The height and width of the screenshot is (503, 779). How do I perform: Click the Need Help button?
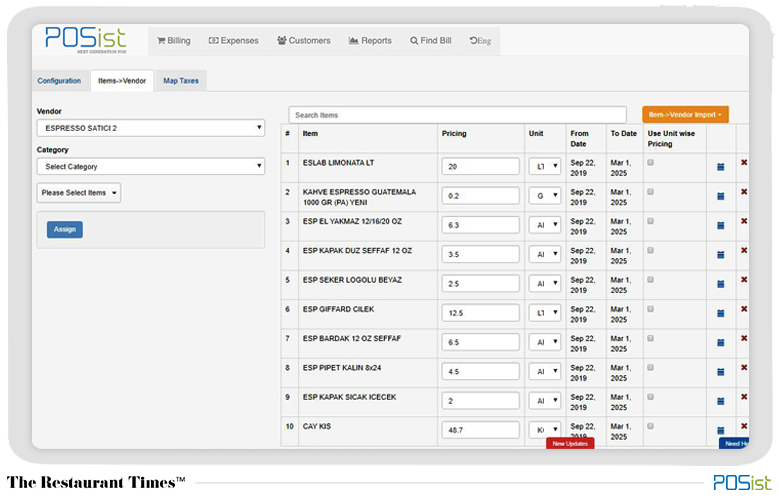coord(734,443)
